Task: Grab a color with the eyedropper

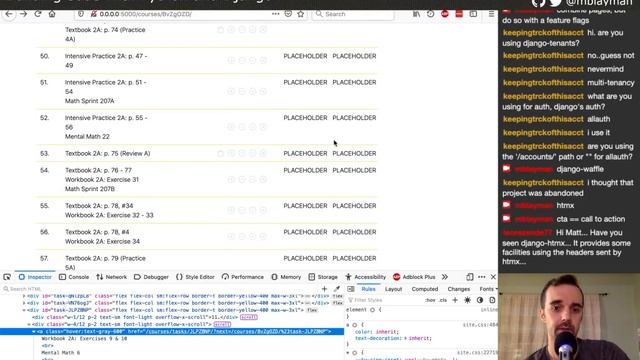Action: (337, 289)
